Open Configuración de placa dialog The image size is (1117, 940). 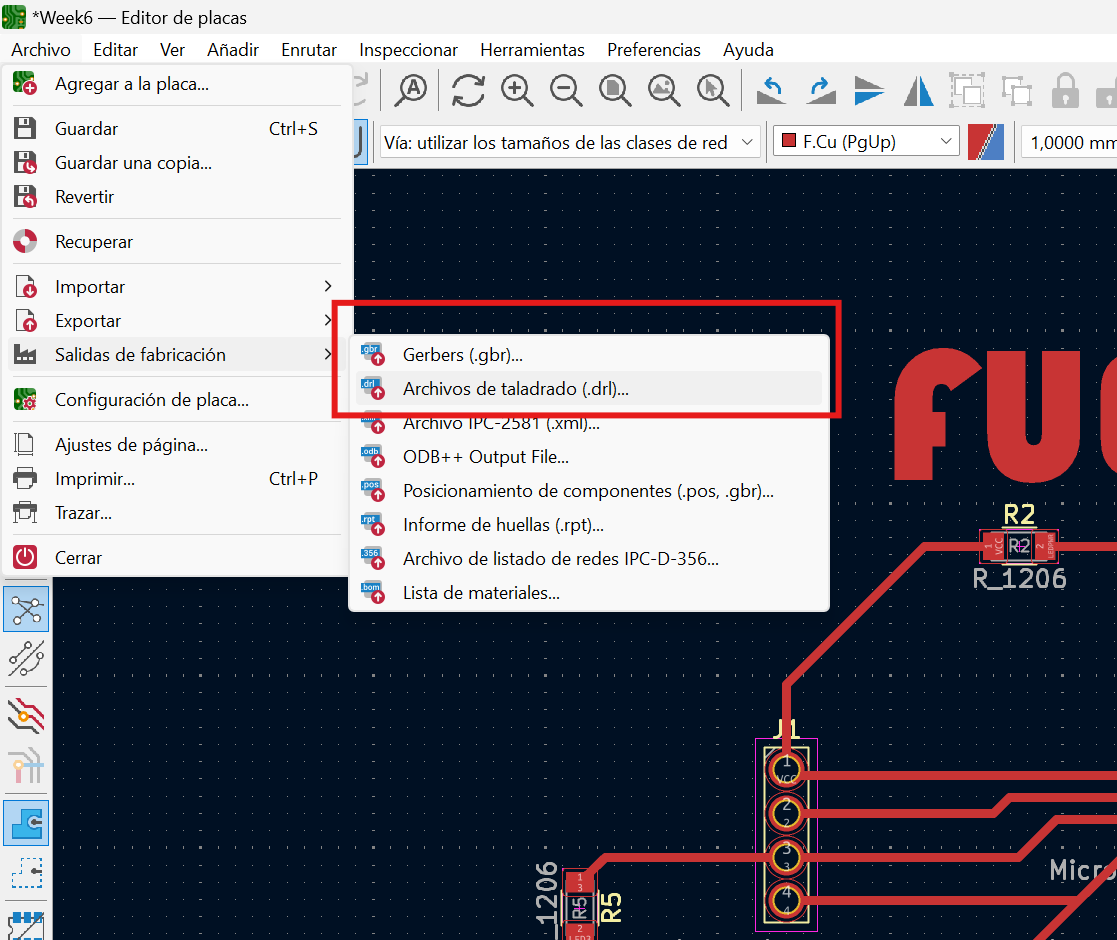pos(177,400)
